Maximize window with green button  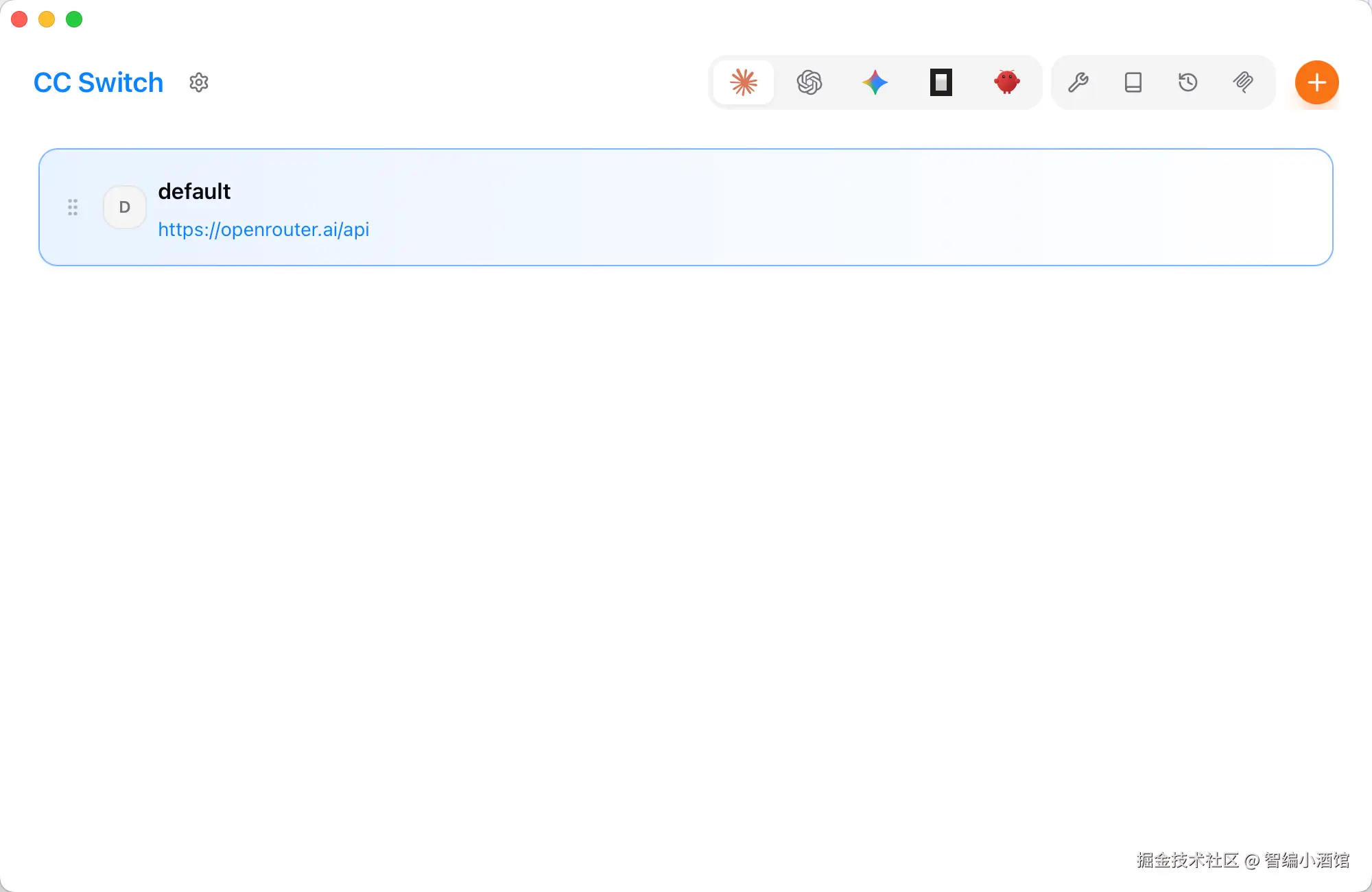pos(74,19)
